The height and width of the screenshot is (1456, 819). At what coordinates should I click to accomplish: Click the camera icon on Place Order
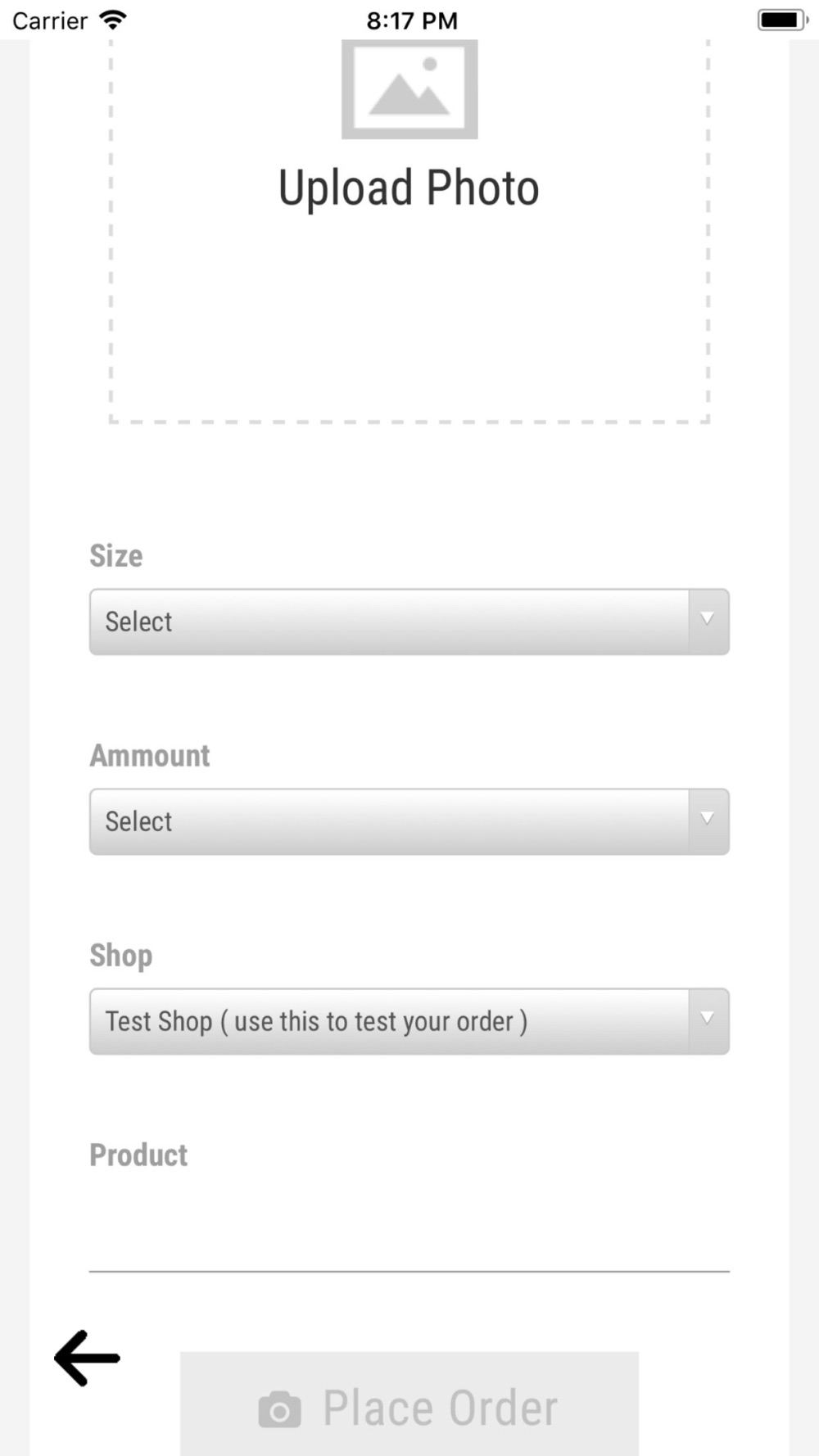point(279,1409)
